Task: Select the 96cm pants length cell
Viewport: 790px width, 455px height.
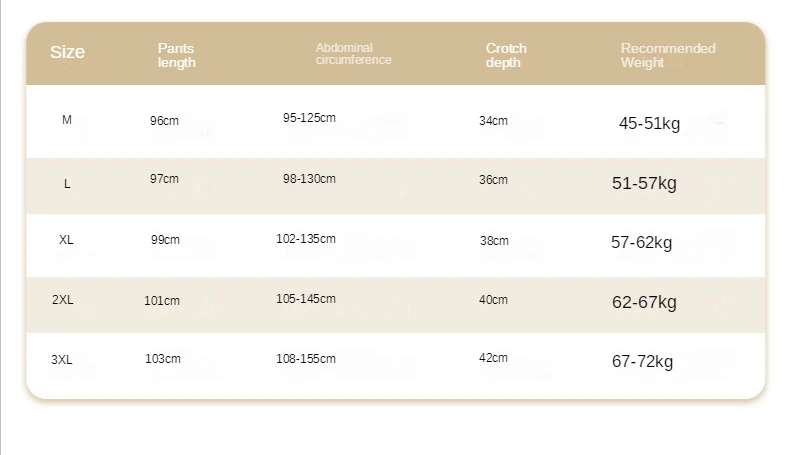Action: point(164,121)
